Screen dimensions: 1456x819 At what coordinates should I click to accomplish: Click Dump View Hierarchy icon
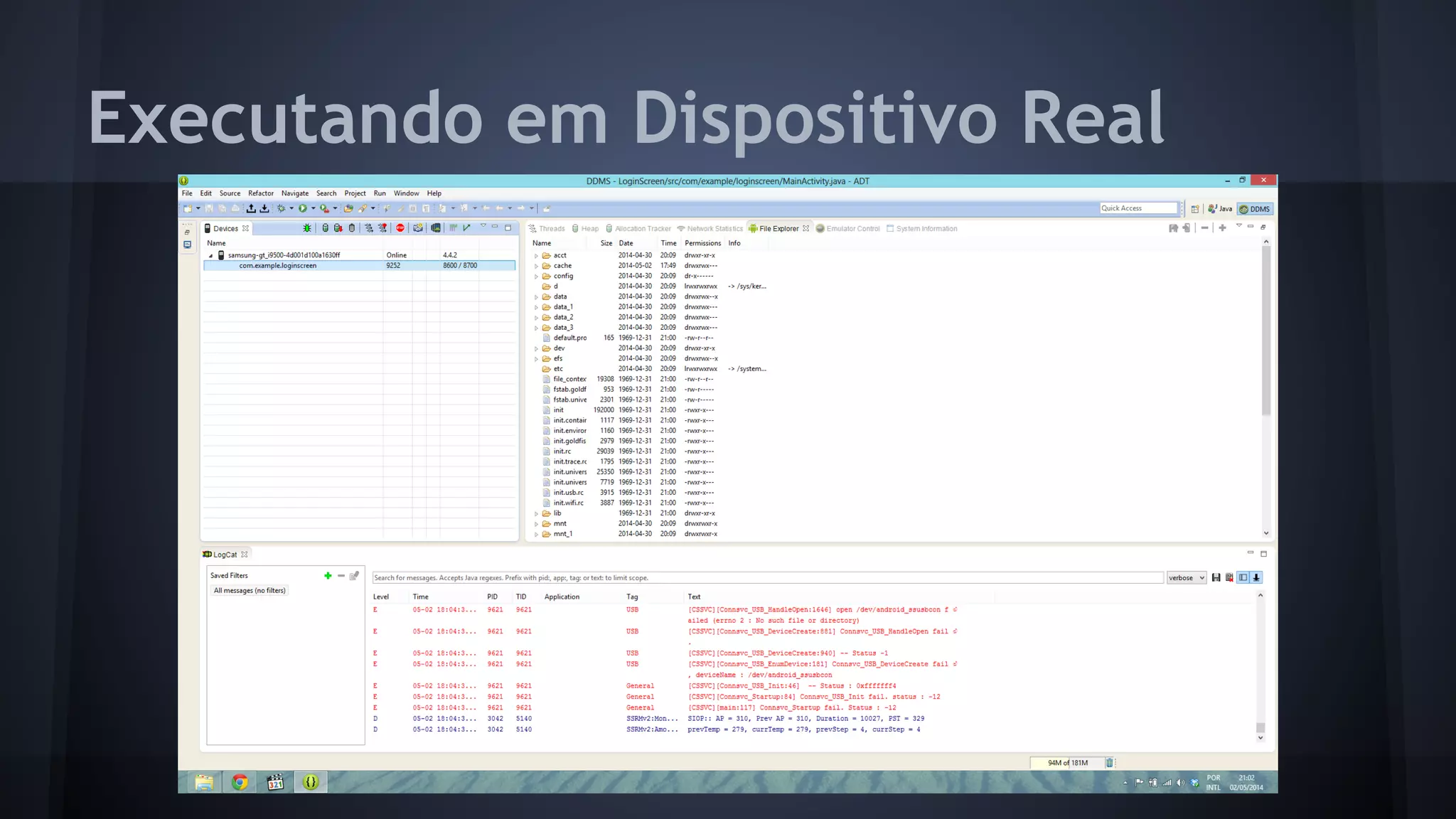tap(436, 228)
